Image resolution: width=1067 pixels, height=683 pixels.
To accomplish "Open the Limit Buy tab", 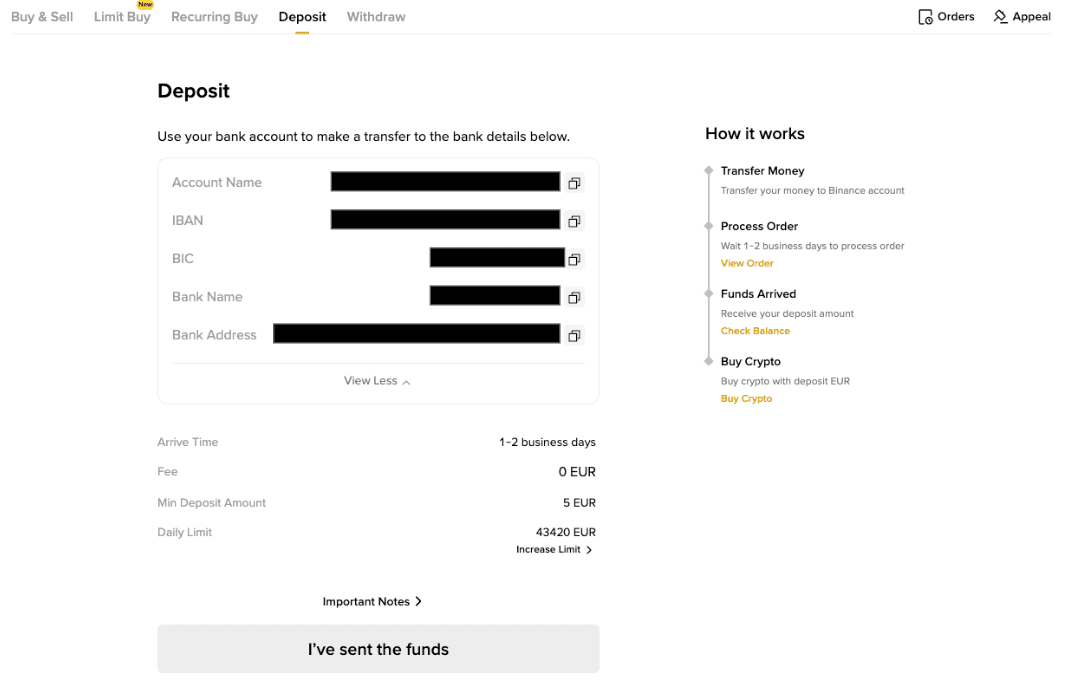I will click(122, 17).
